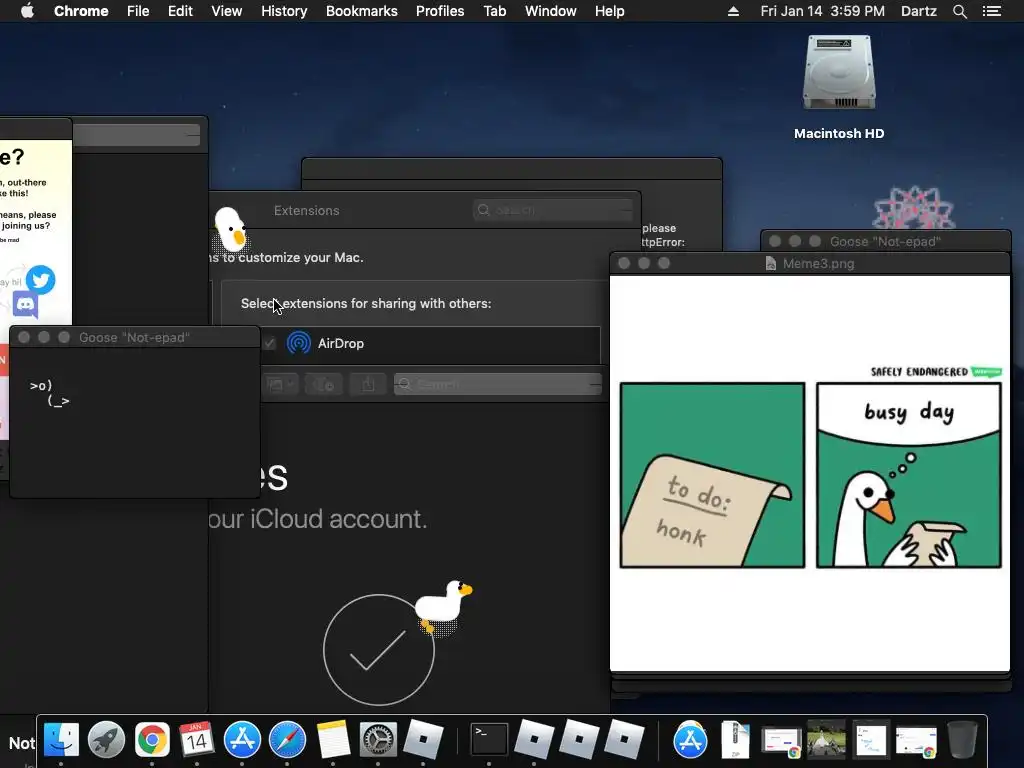
Task: Click the Dartz user name in menu bar
Action: coord(918,11)
